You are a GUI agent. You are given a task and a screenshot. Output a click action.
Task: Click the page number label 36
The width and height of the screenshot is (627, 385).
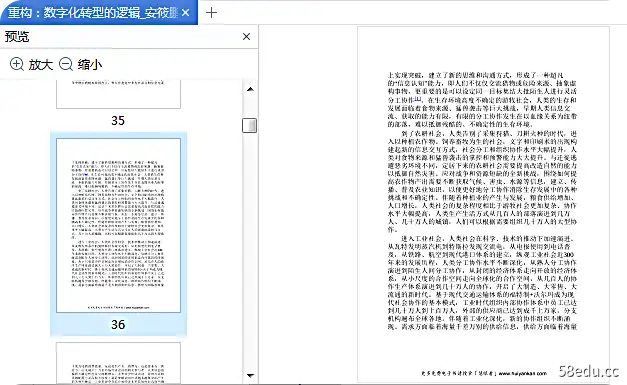click(118, 325)
